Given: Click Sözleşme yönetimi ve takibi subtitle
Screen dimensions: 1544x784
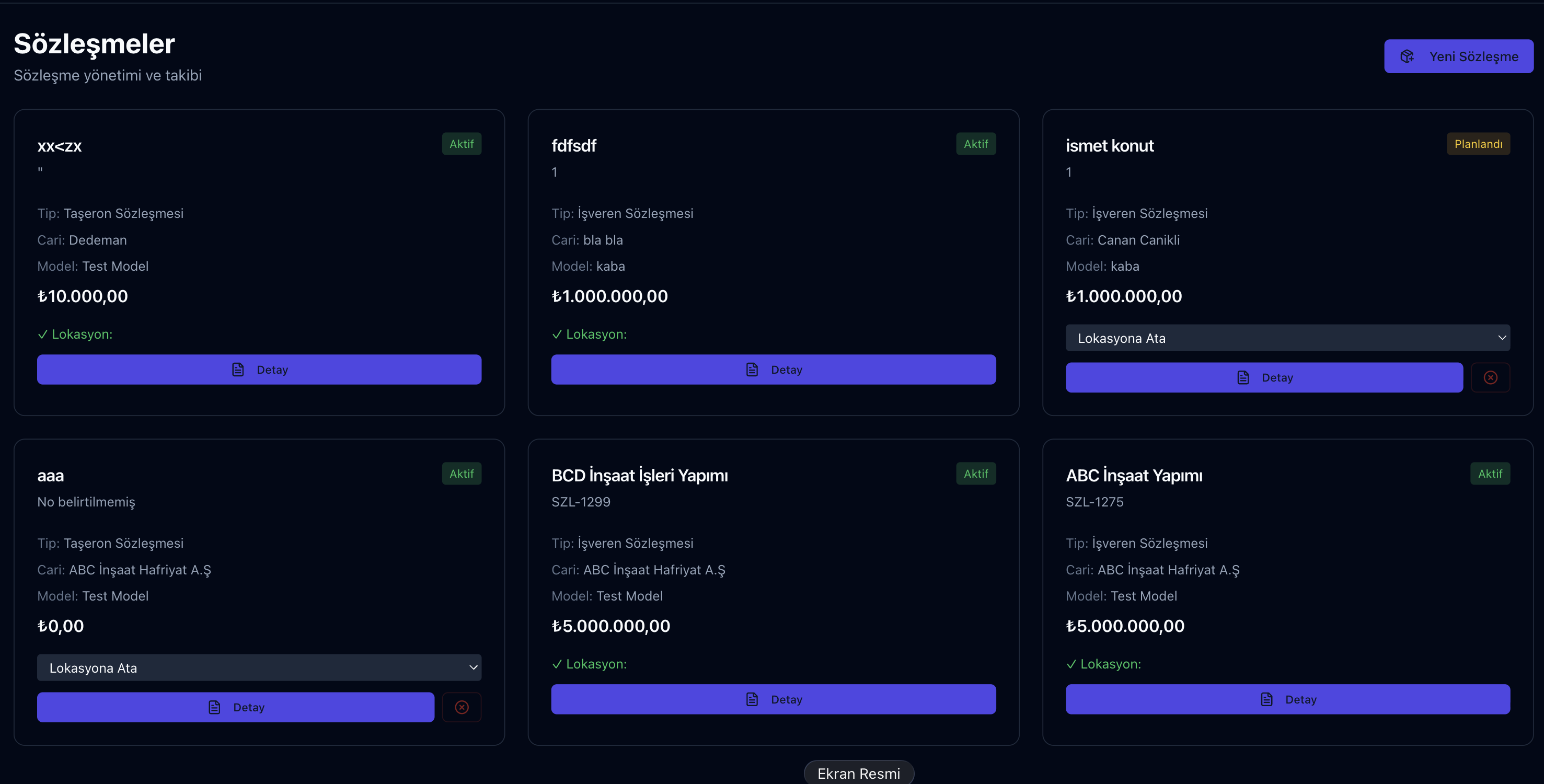Looking at the screenshot, I should [x=108, y=75].
